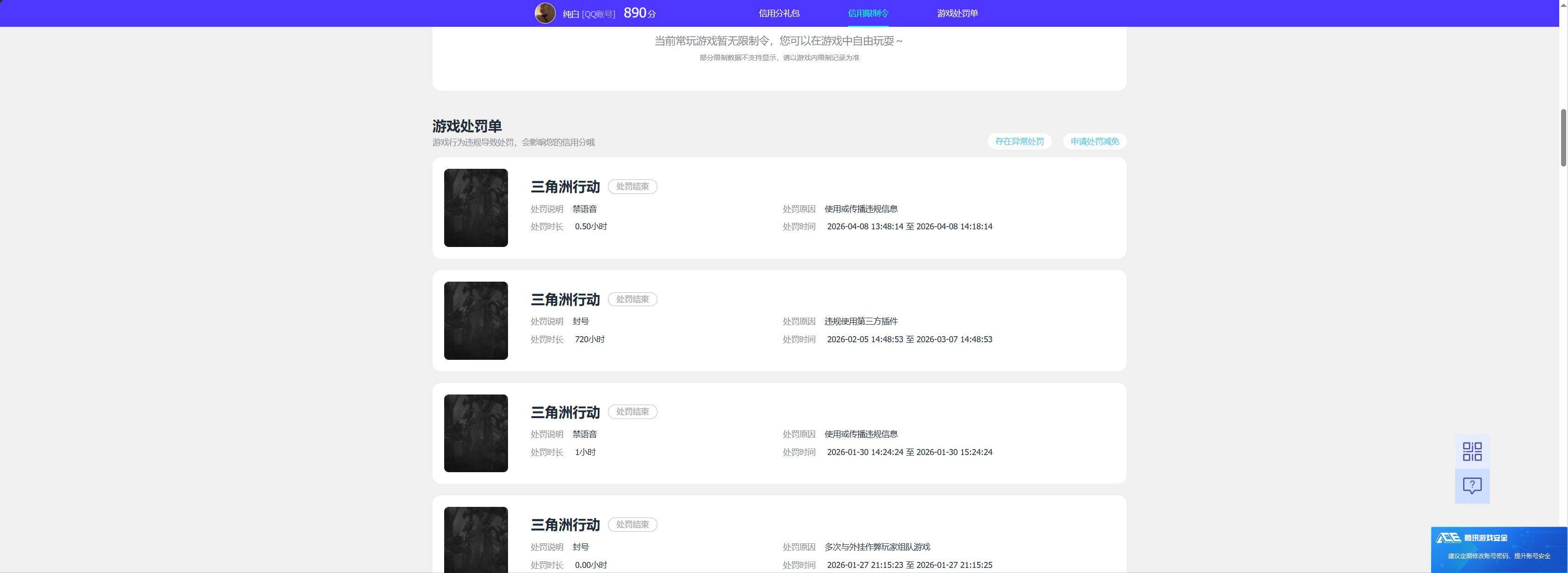The image size is (1568, 573).
Task: Click the time range starting 2026-02-05 14:48:53
Action: tap(910, 339)
